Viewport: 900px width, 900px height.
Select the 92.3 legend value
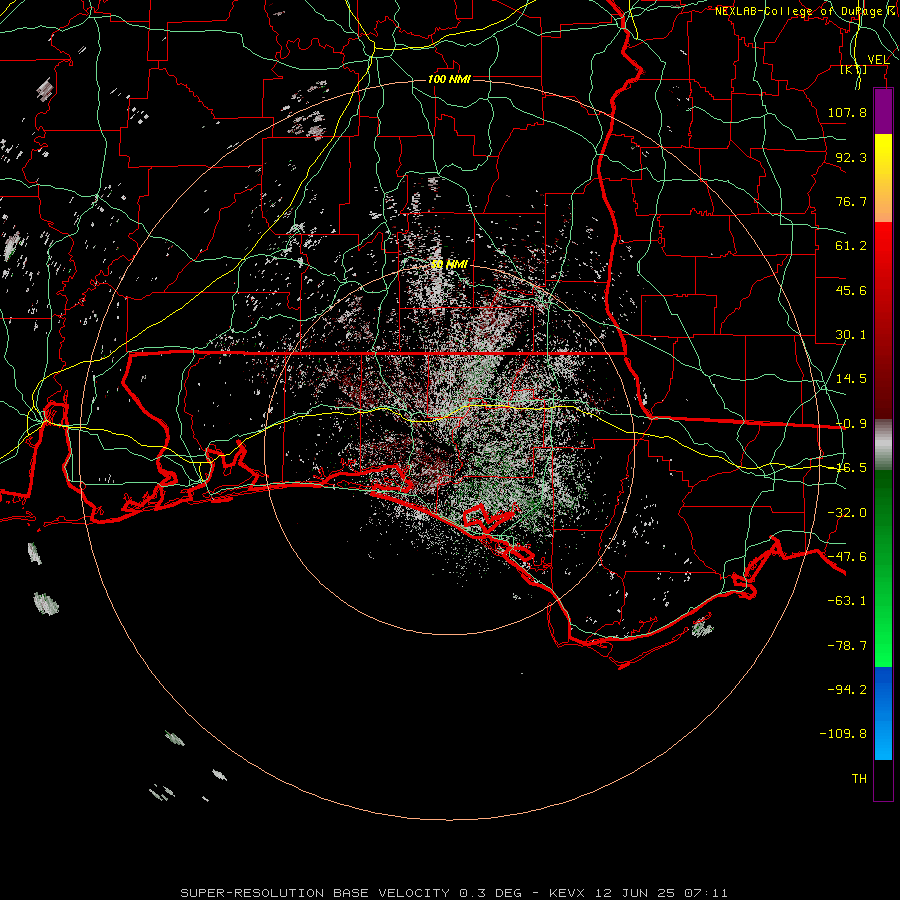click(x=851, y=157)
